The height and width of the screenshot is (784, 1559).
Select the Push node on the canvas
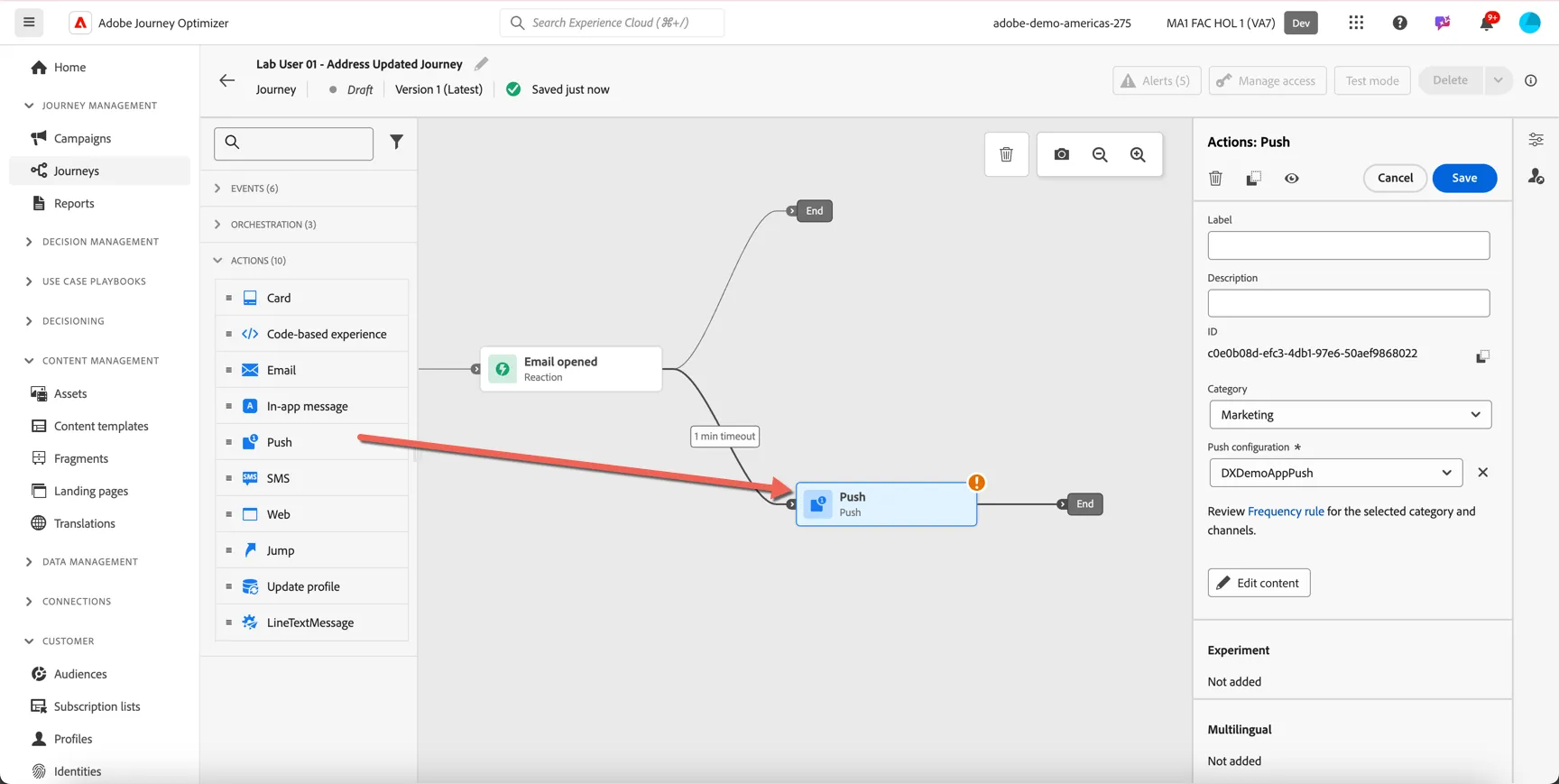coord(886,504)
